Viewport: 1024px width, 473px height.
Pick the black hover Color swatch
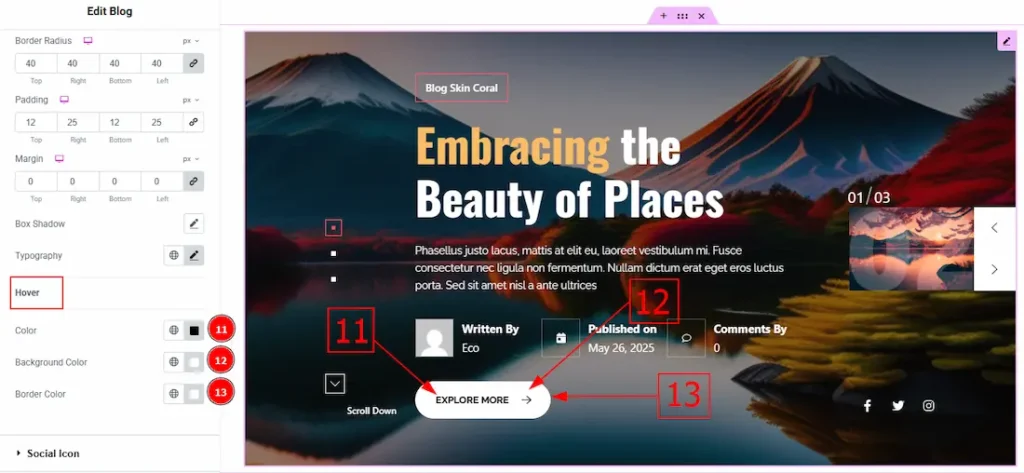[x=194, y=330]
